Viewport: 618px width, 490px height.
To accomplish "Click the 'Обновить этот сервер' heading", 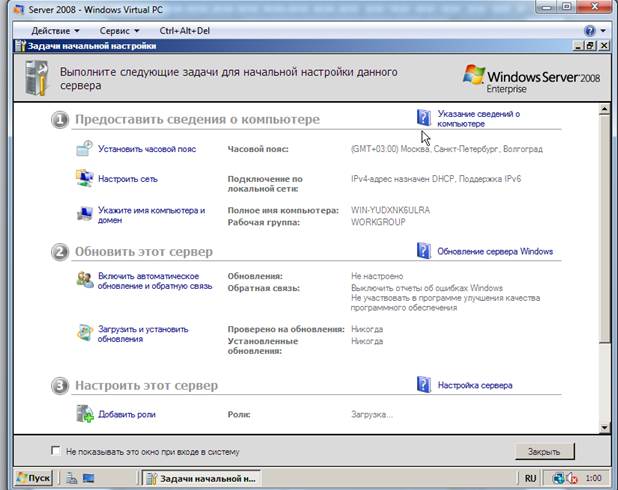I will point(144,251).
